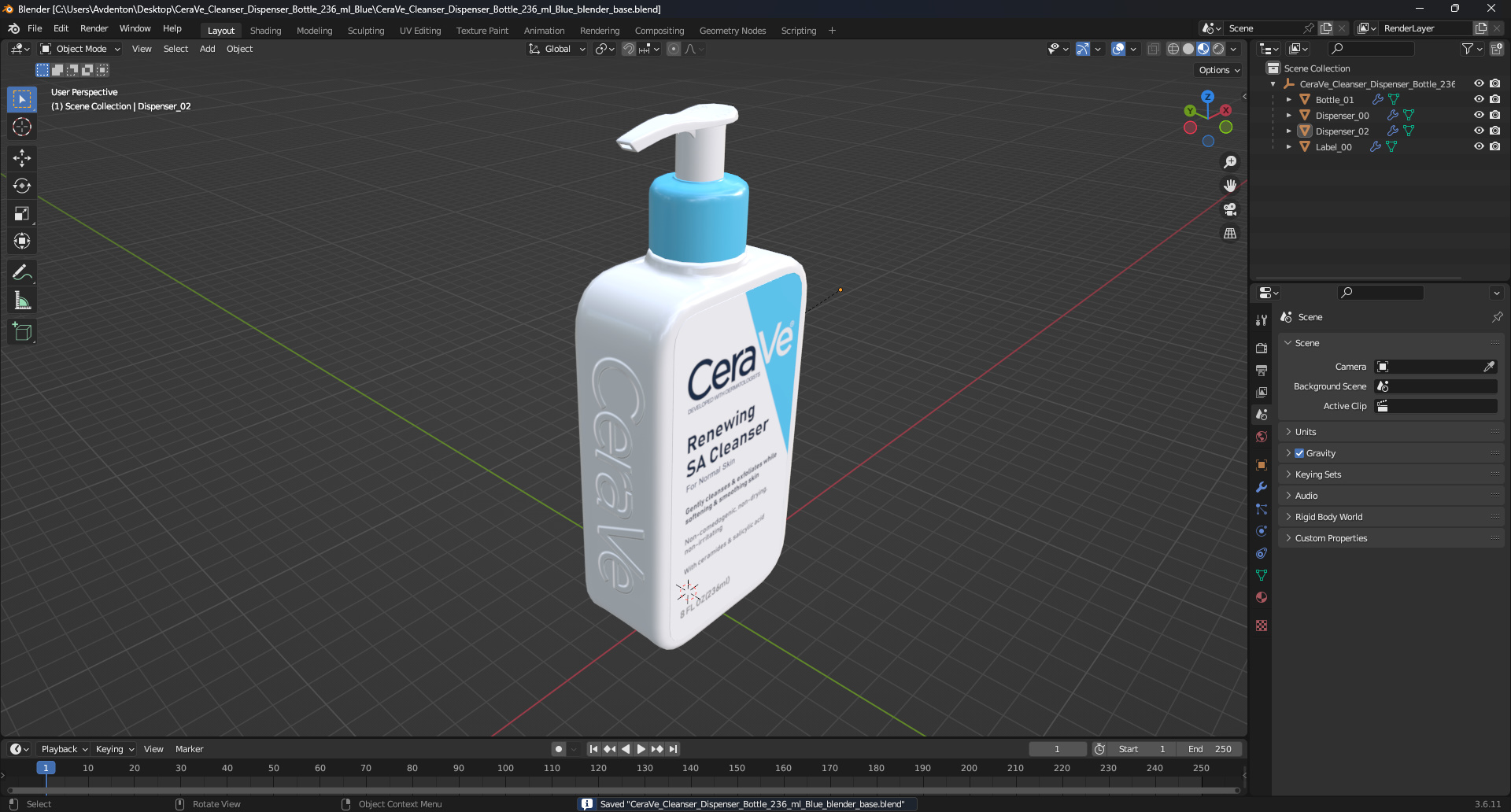Collapse the CeraVe collection tree arrow
This screenshot has width=1511, height=812.
point(1273,84)
